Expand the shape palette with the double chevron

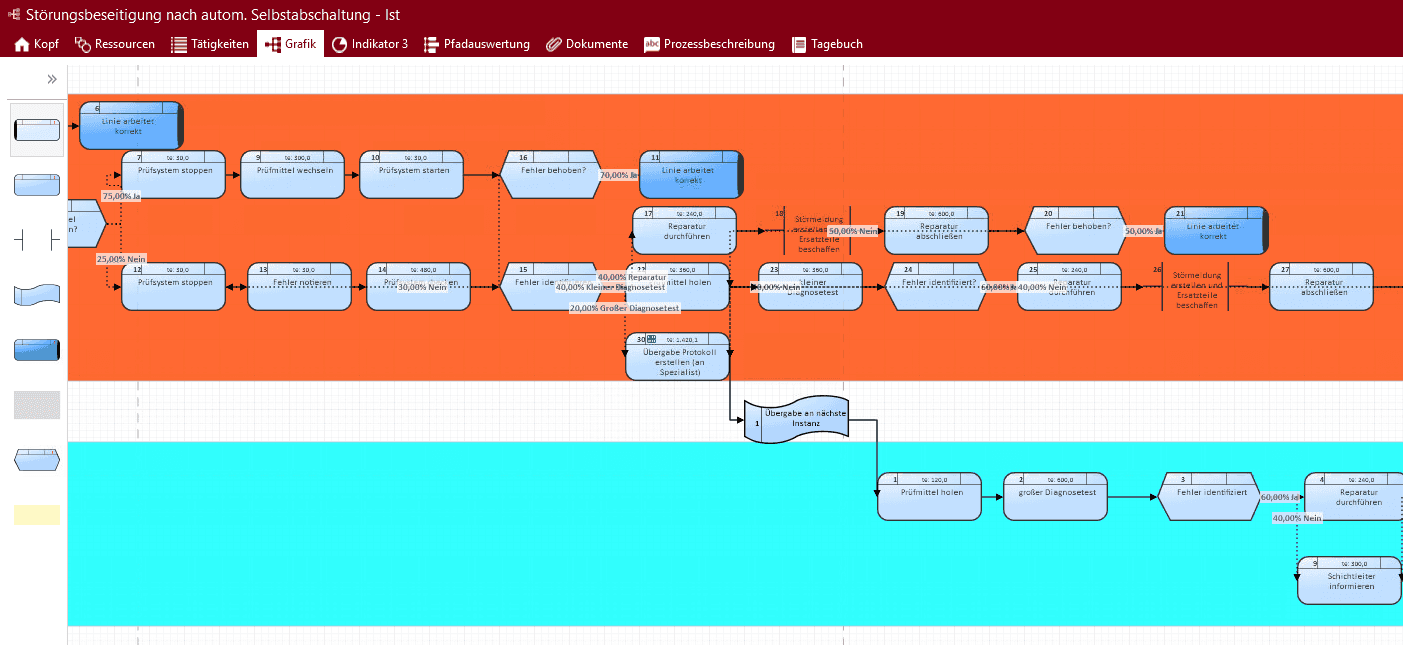[52, 79]
